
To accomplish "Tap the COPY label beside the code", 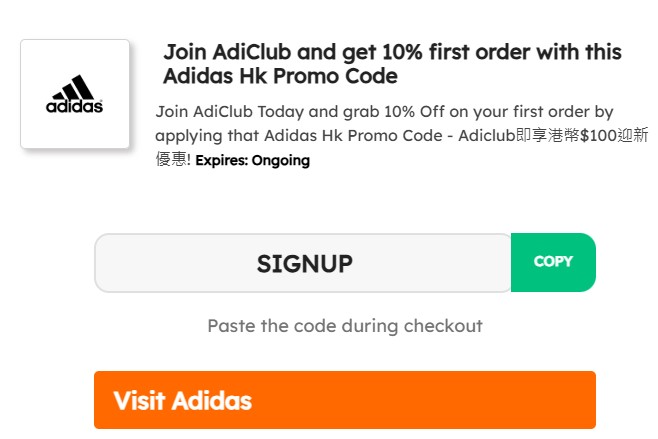I will coord(553,262).
